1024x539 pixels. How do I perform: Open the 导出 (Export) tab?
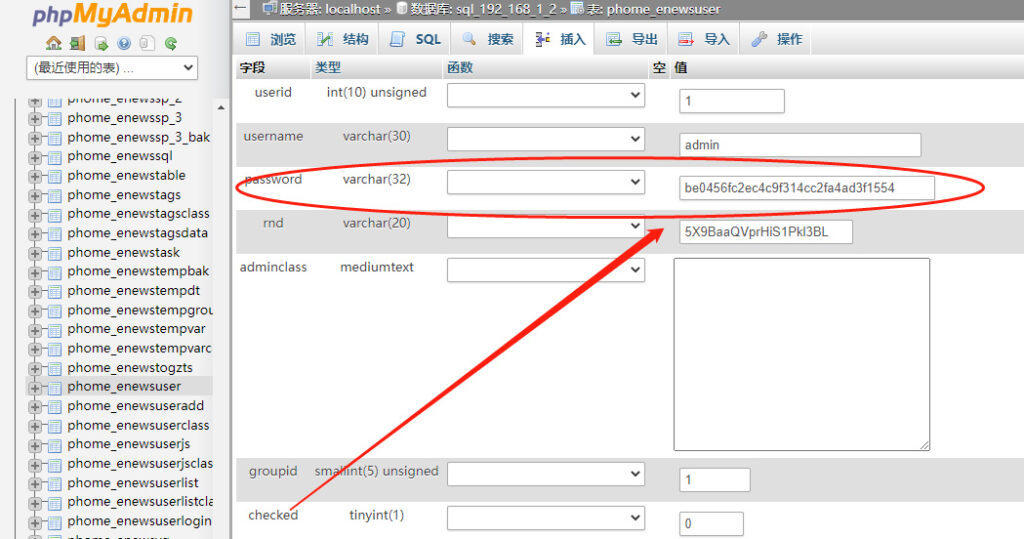pyautogui.click(x=632, y=39)
